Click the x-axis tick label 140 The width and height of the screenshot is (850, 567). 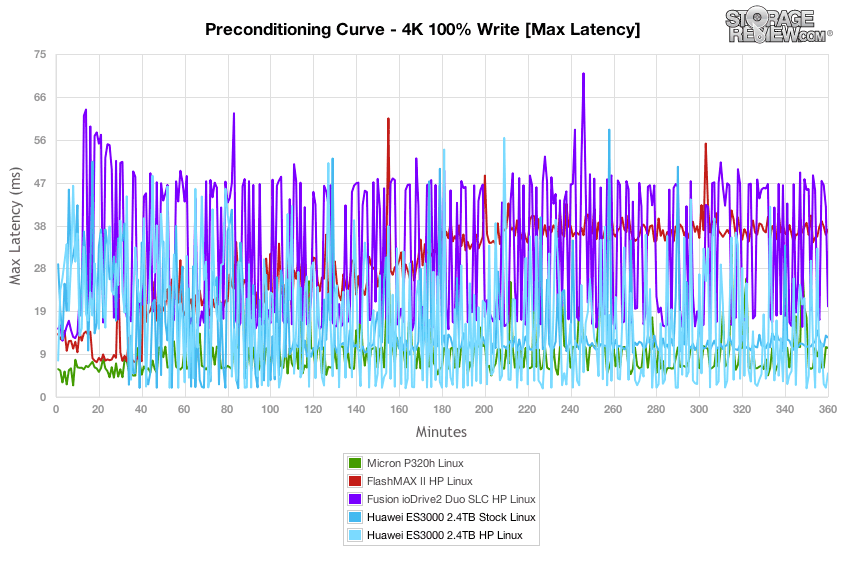point(356,409)
